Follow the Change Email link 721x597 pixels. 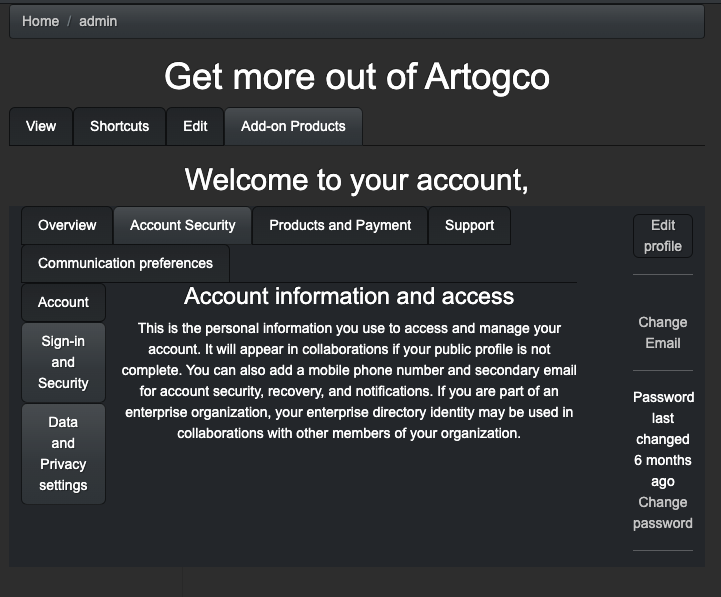point(663,333)
